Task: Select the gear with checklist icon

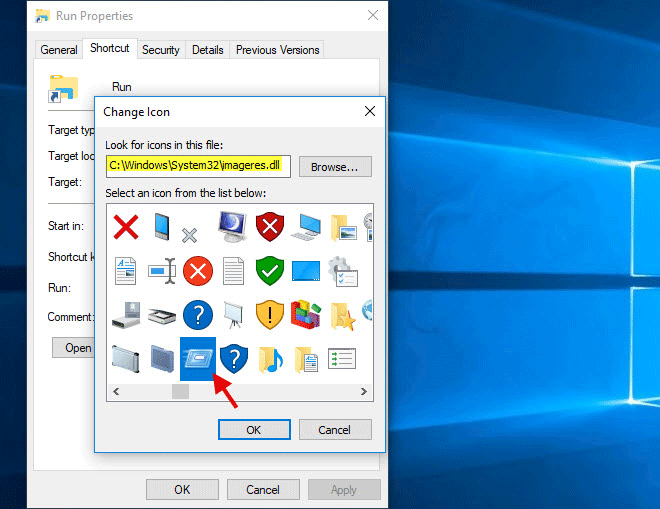Action: click(x=343, y=272)
